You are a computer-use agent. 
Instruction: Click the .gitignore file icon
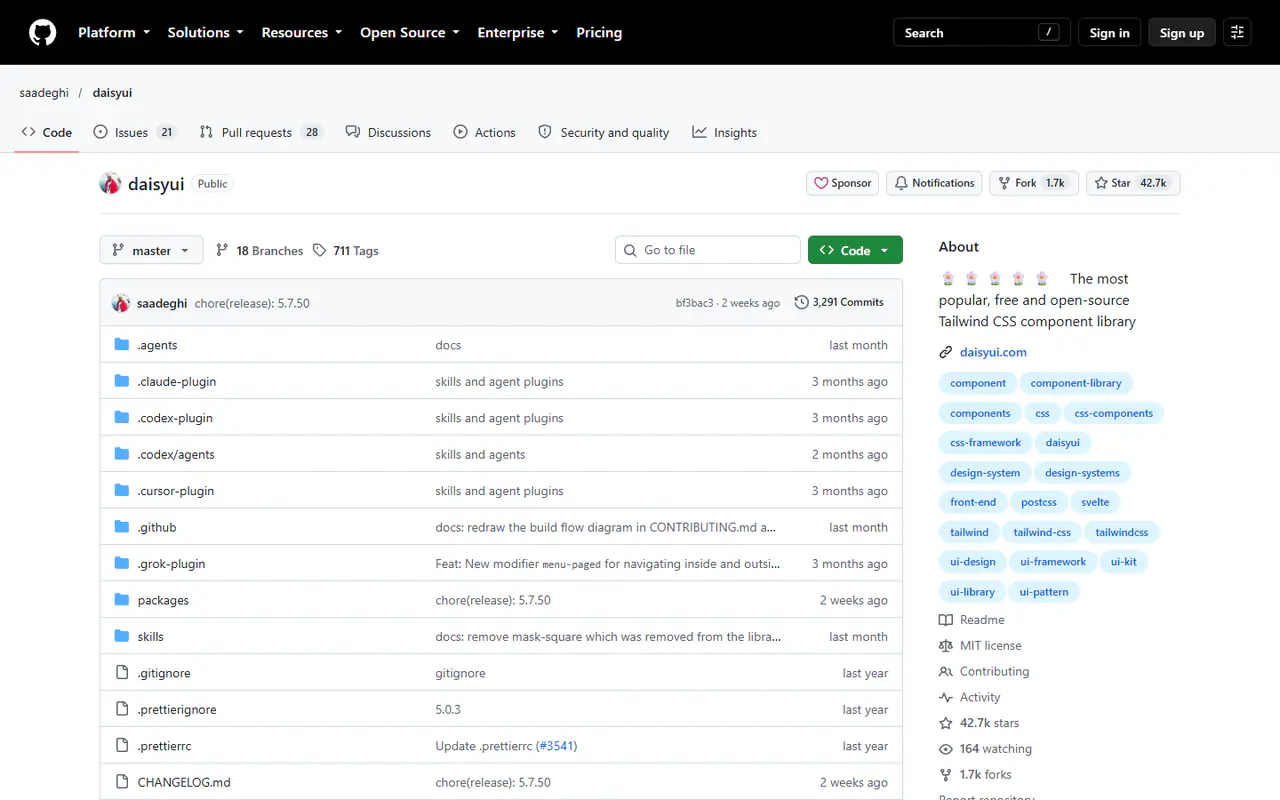(x=122, y=673)
